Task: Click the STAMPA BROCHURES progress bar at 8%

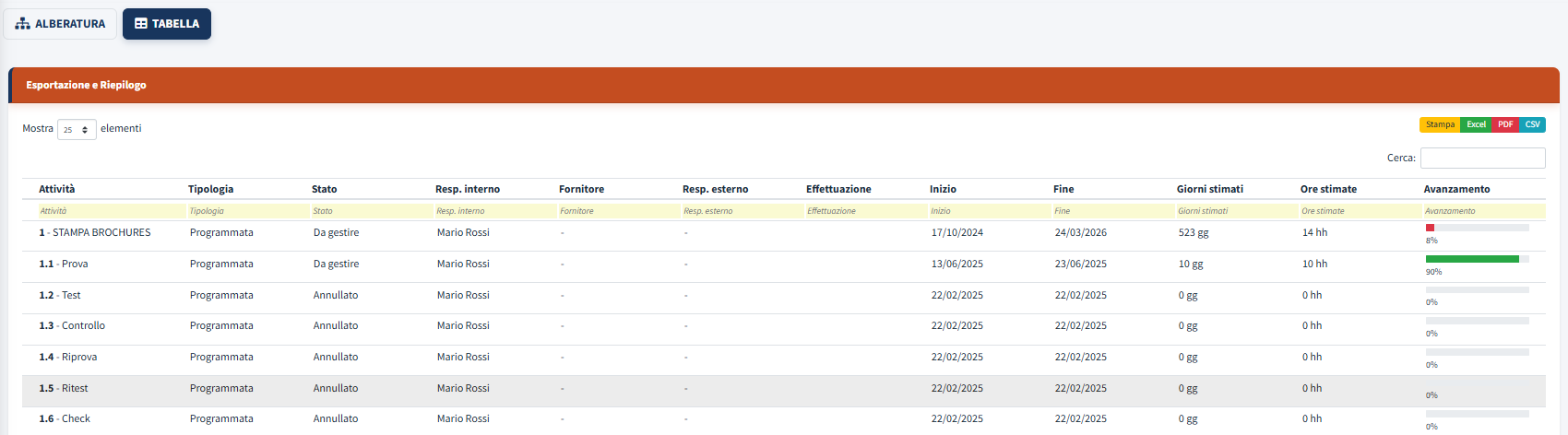Action: click(x=1477, y=228)
